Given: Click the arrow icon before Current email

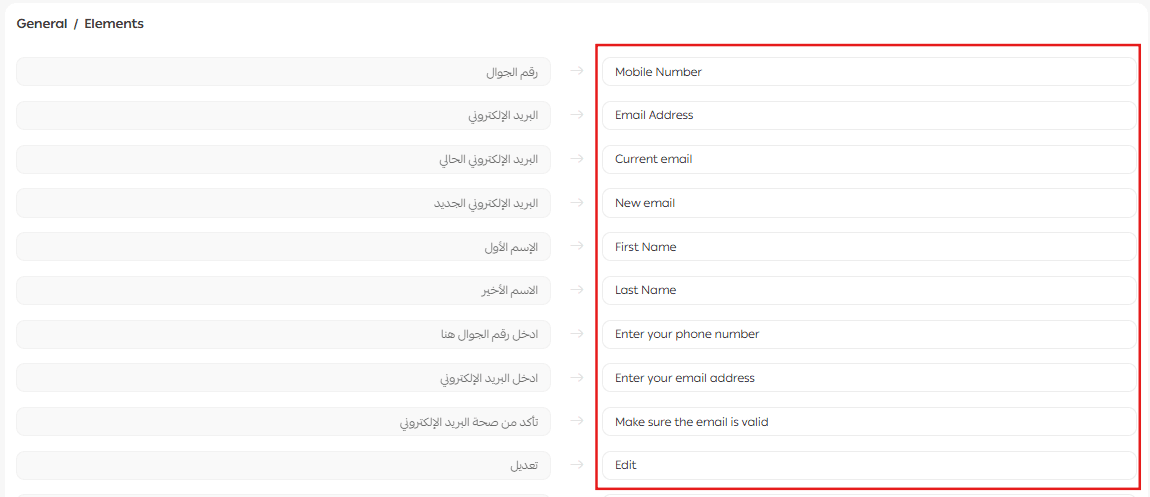Looking at the screenshot, I should [x=576, y=159].
